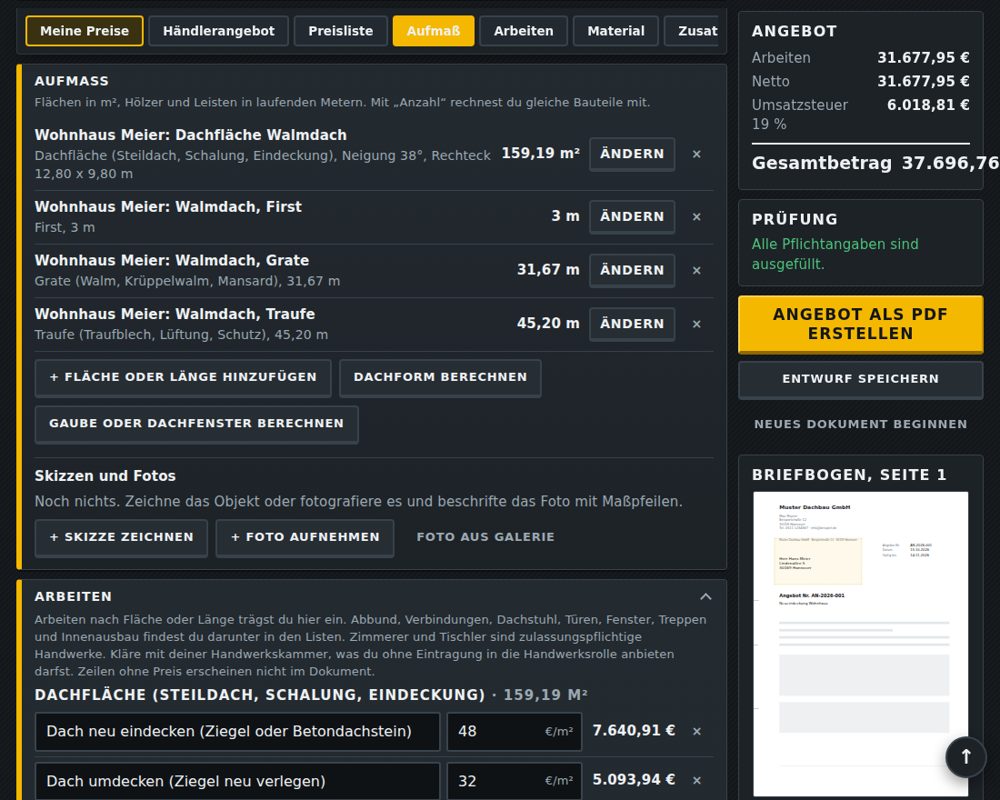Open the Meine Preise tab

coord(84,31)
